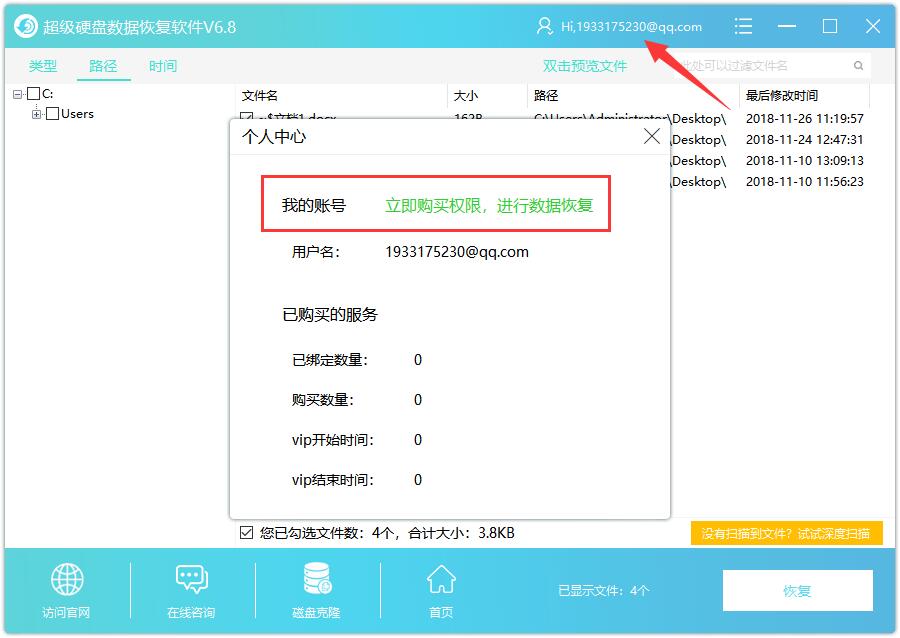Switch to the 类型 tab
The width and height of the screenshot is (900, 638).
(x=43, y=66)
